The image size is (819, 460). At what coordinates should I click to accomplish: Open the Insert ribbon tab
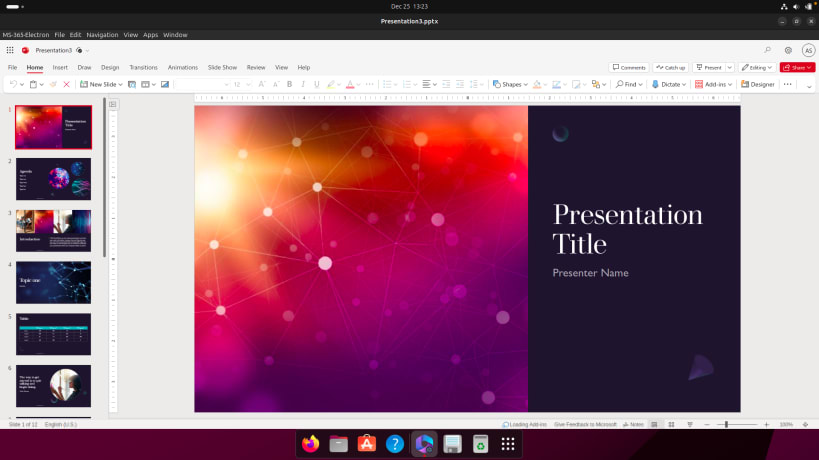pos(60,67)
